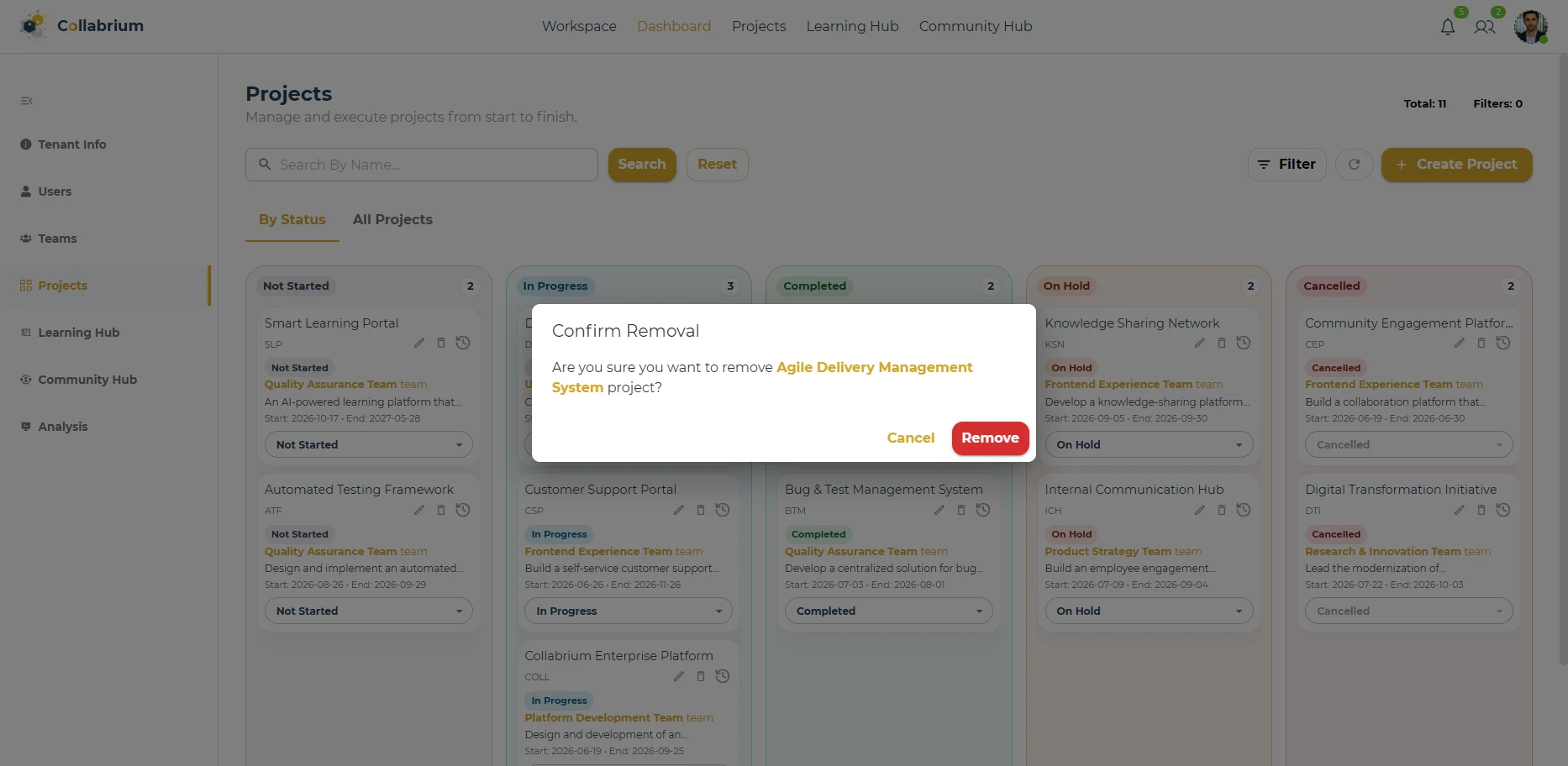Image resolution: width=1568 pixels, height=766 pixels.
Task: View history of Smart Learning Portal project
Action: (463, 343)
